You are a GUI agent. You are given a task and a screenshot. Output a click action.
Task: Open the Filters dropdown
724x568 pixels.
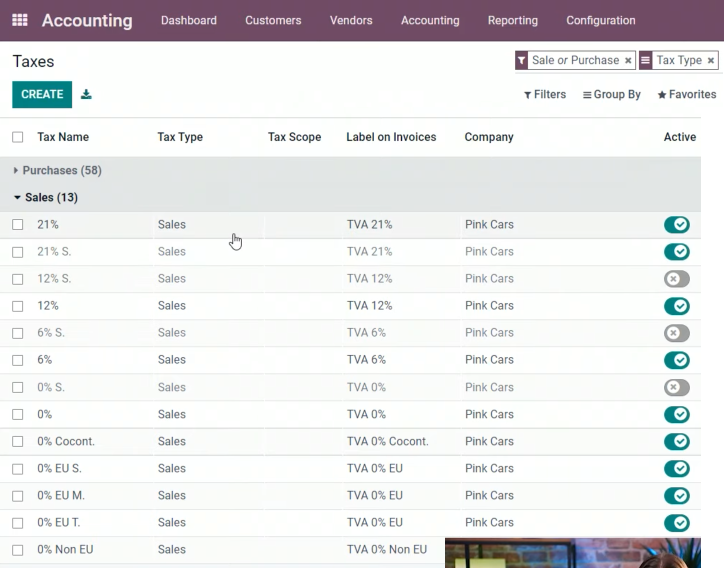[x=545, y=95]
